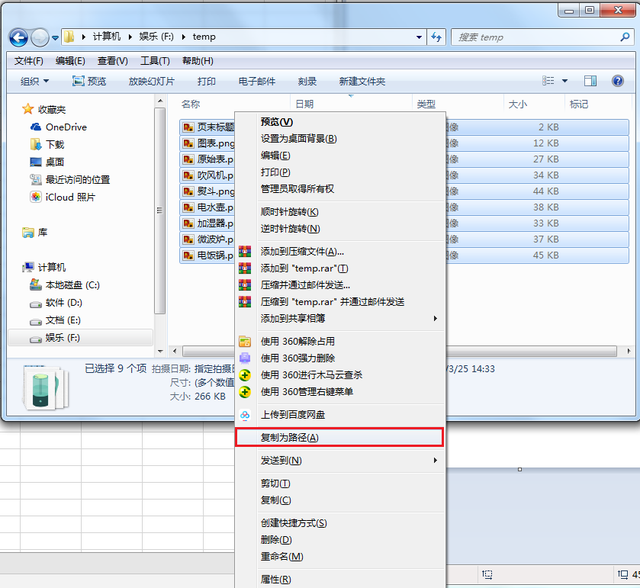Image resolution: width=640 pixels, height=588 pixels.
Task: Click the Back navigation arrow
Action: pyautogui.click(x=18, y=38)
